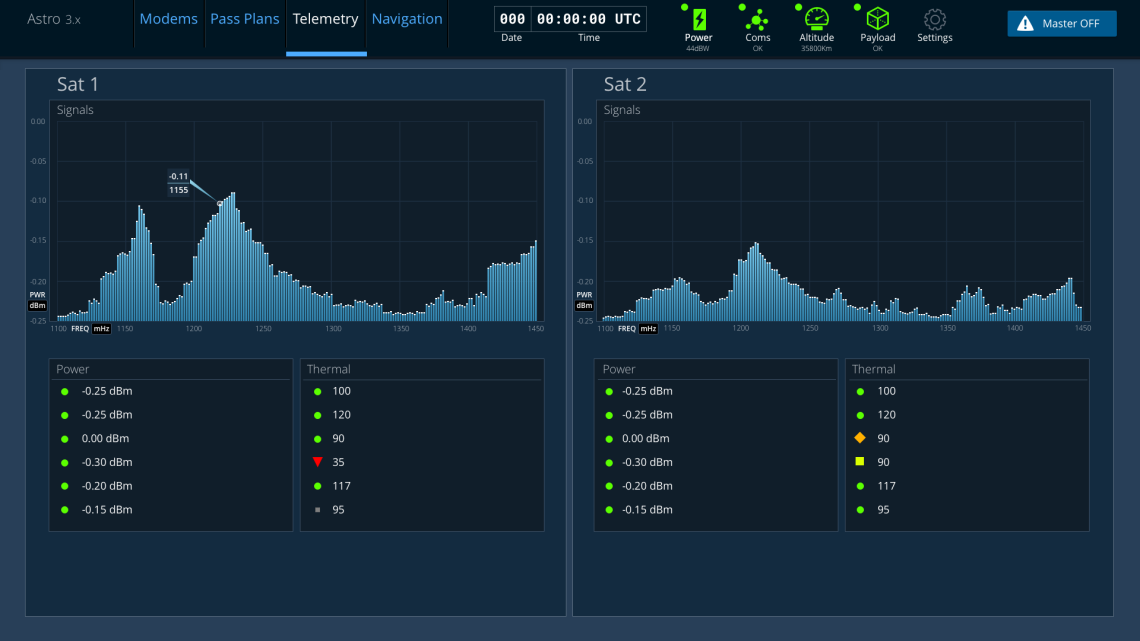1140x641 pixels.
Task: Open the Power status icon
Action: click(699, 20)
